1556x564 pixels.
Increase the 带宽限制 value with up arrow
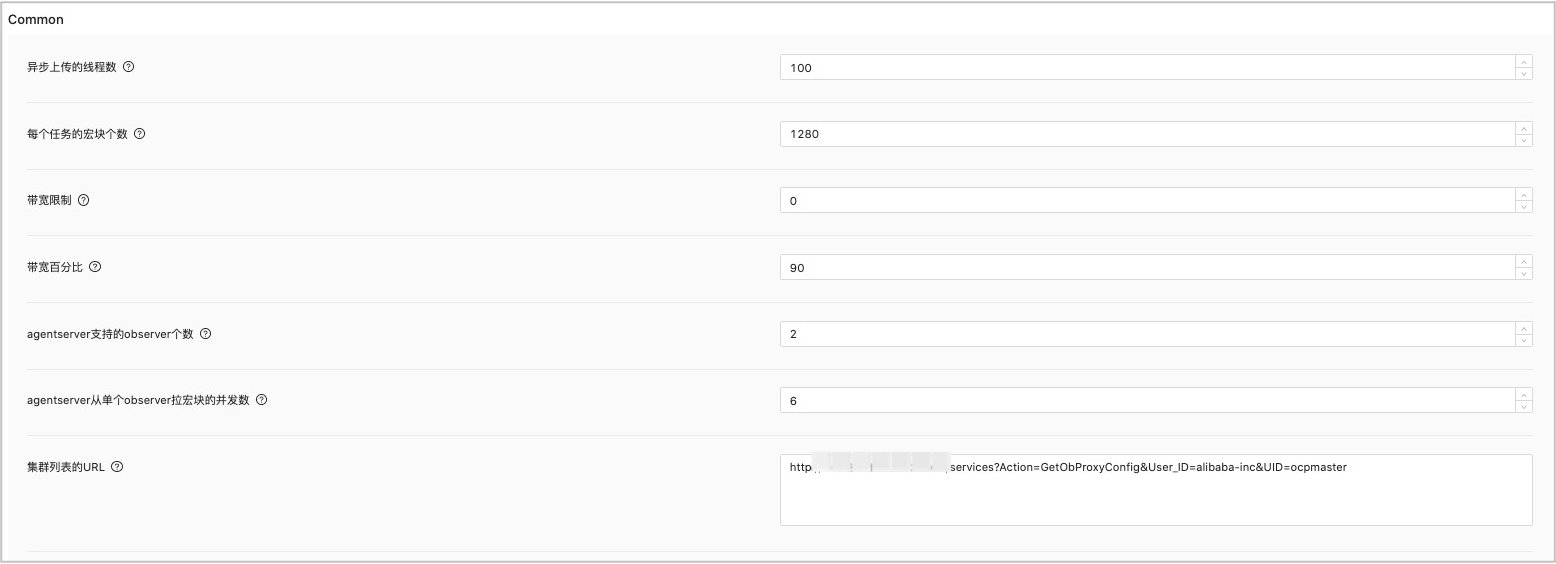click(1523, 194)
